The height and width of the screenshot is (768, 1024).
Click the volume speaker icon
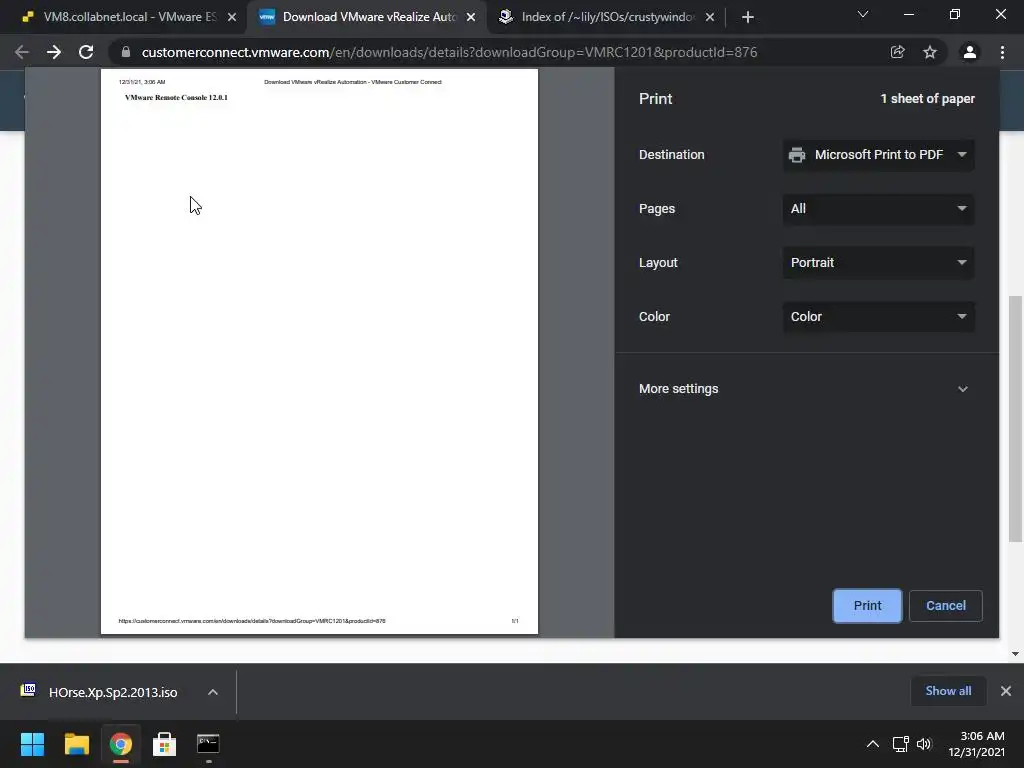pyautogui.click(x=924, y=744)
